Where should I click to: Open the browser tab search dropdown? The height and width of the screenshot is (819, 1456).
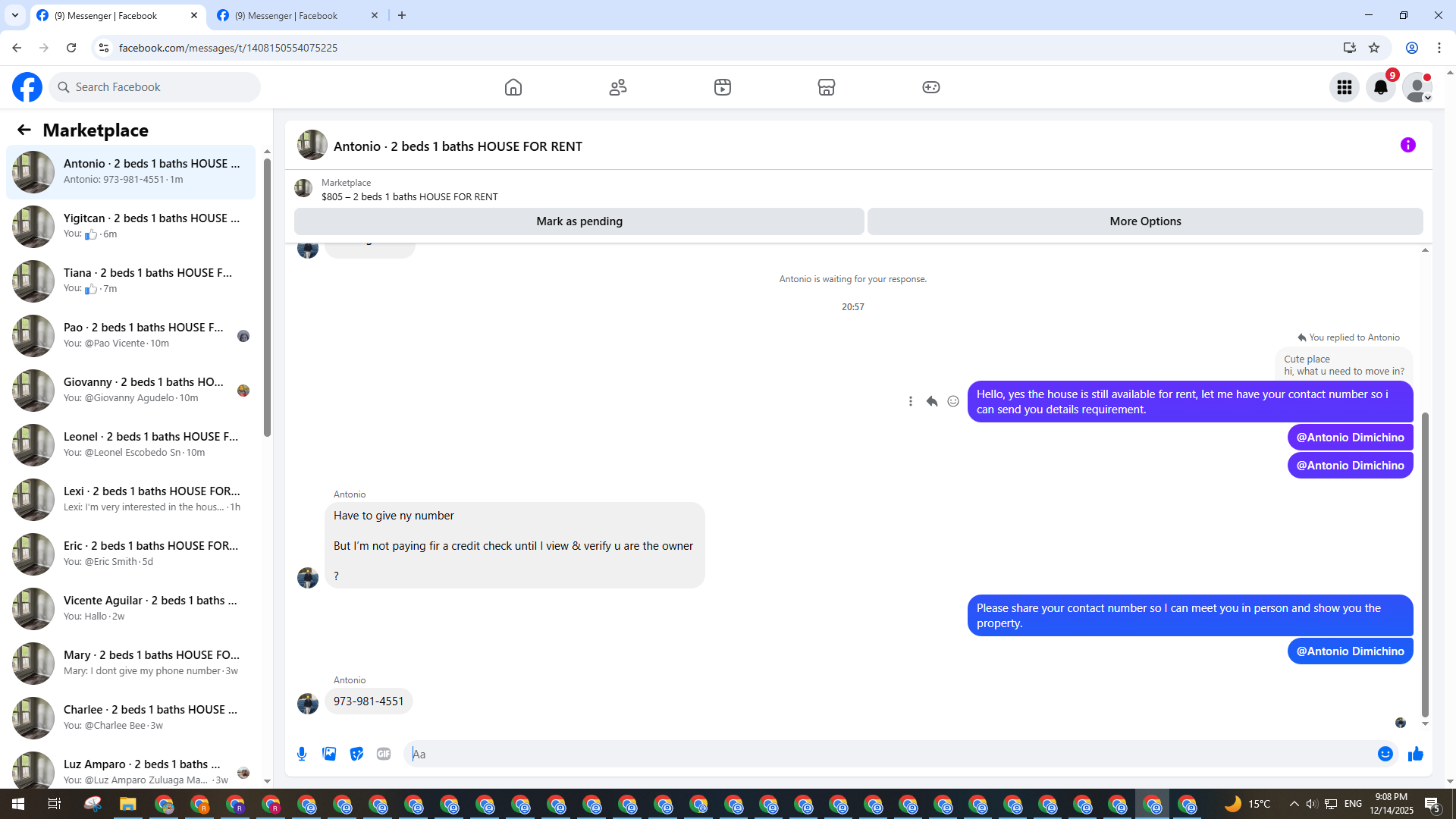[x=15, y=15]
